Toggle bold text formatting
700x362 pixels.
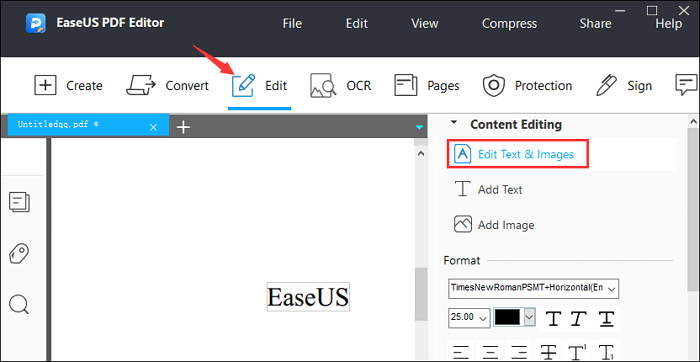[554, 319]
